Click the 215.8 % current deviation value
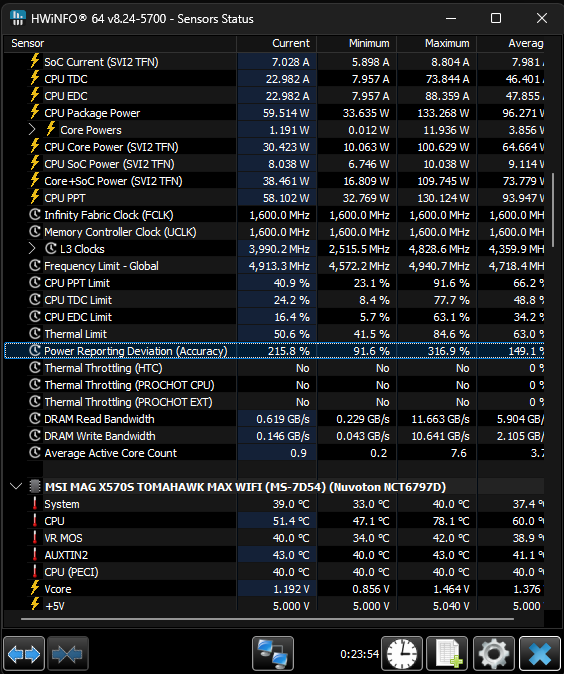Screen dimensions: 564x674 coord(288,351)
